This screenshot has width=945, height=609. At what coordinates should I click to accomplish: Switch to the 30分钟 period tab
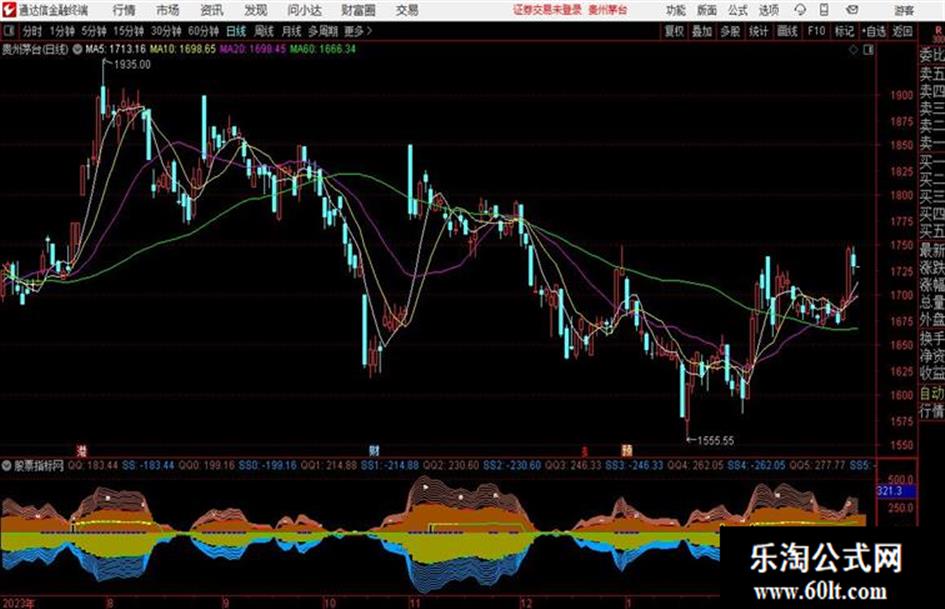coord(166,31)
